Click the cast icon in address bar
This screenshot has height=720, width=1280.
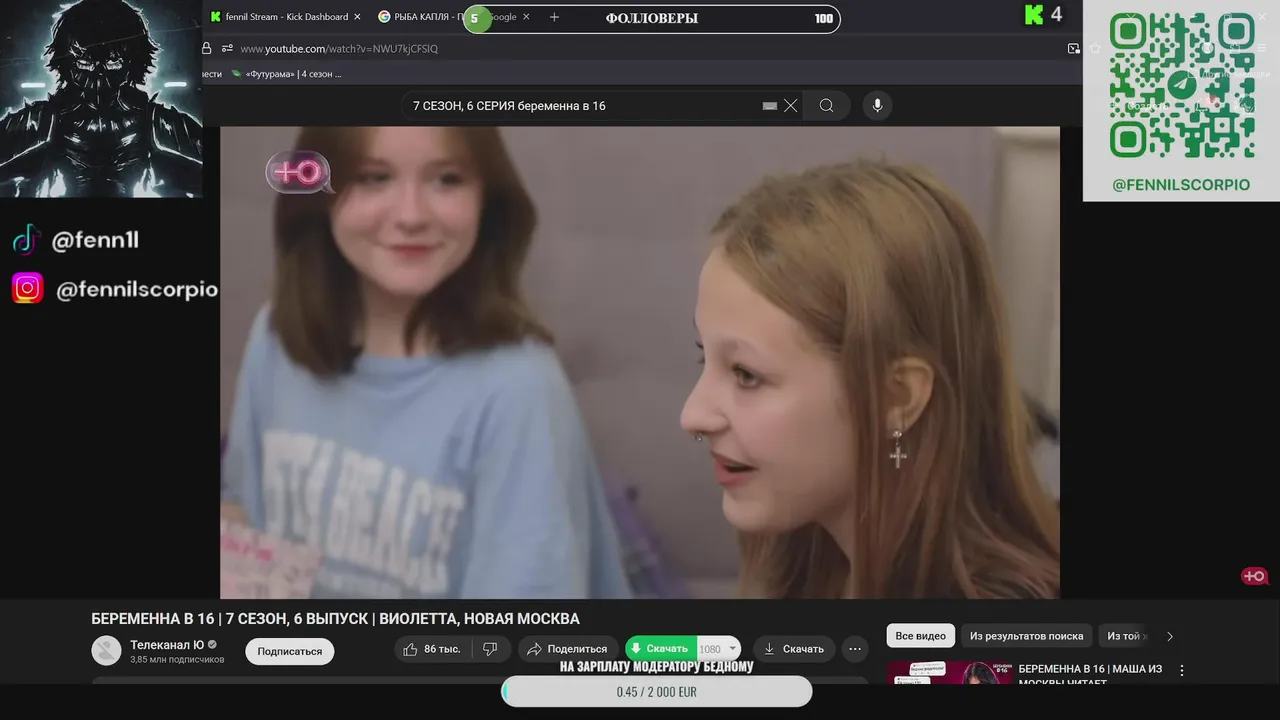pyautogui.click(x=1073, y=48)
